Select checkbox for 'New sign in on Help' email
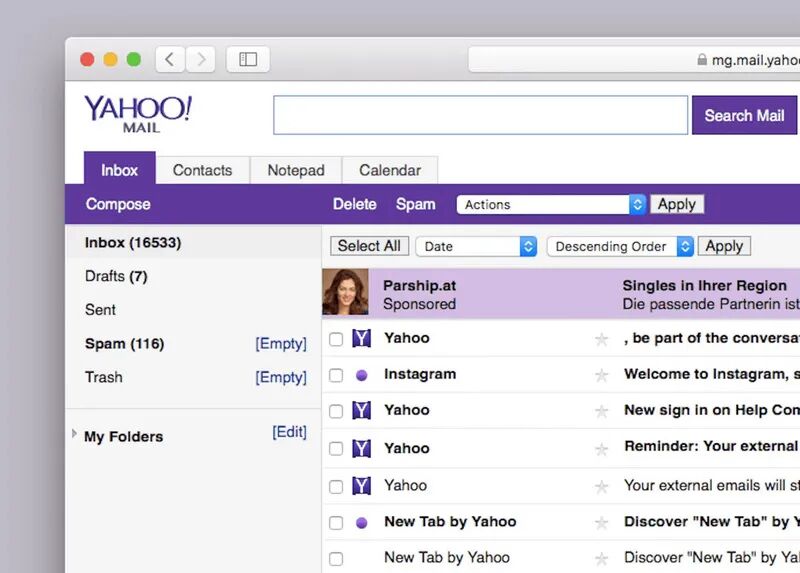 coord(336,411)
